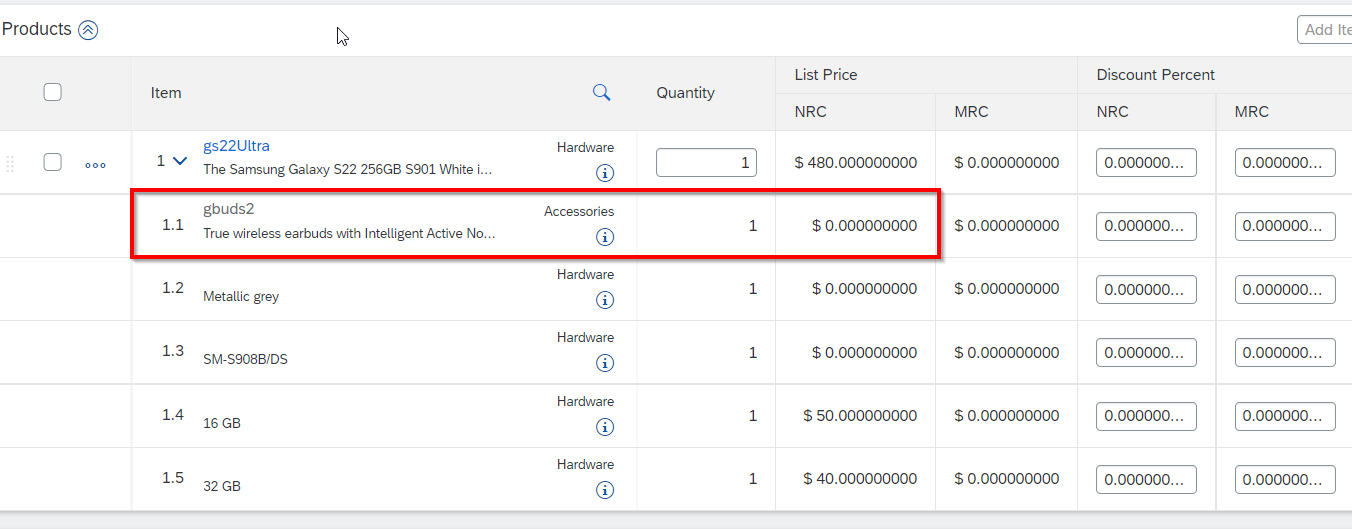1352x529 pixels.
Task: Show info for Metallic grey item
Action: tap(605, 300)
